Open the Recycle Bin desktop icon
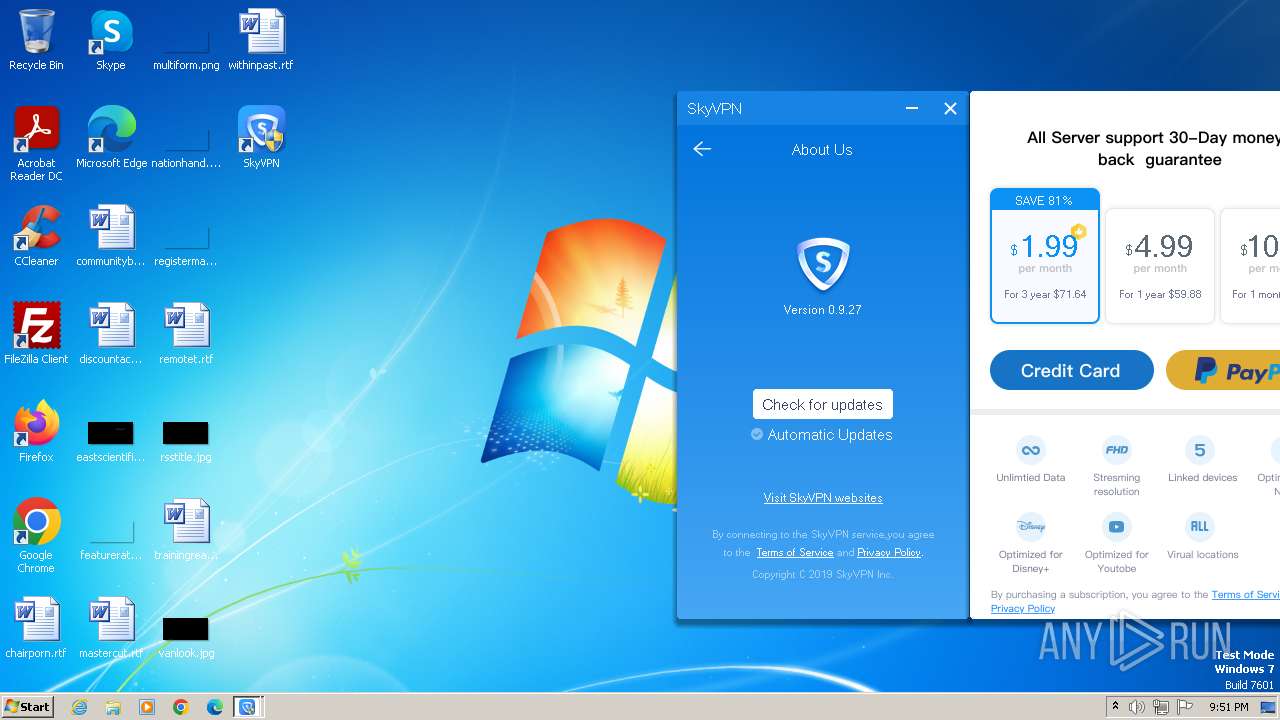The height and width of the screenshot is (720, 1280). tap(36, 40)
